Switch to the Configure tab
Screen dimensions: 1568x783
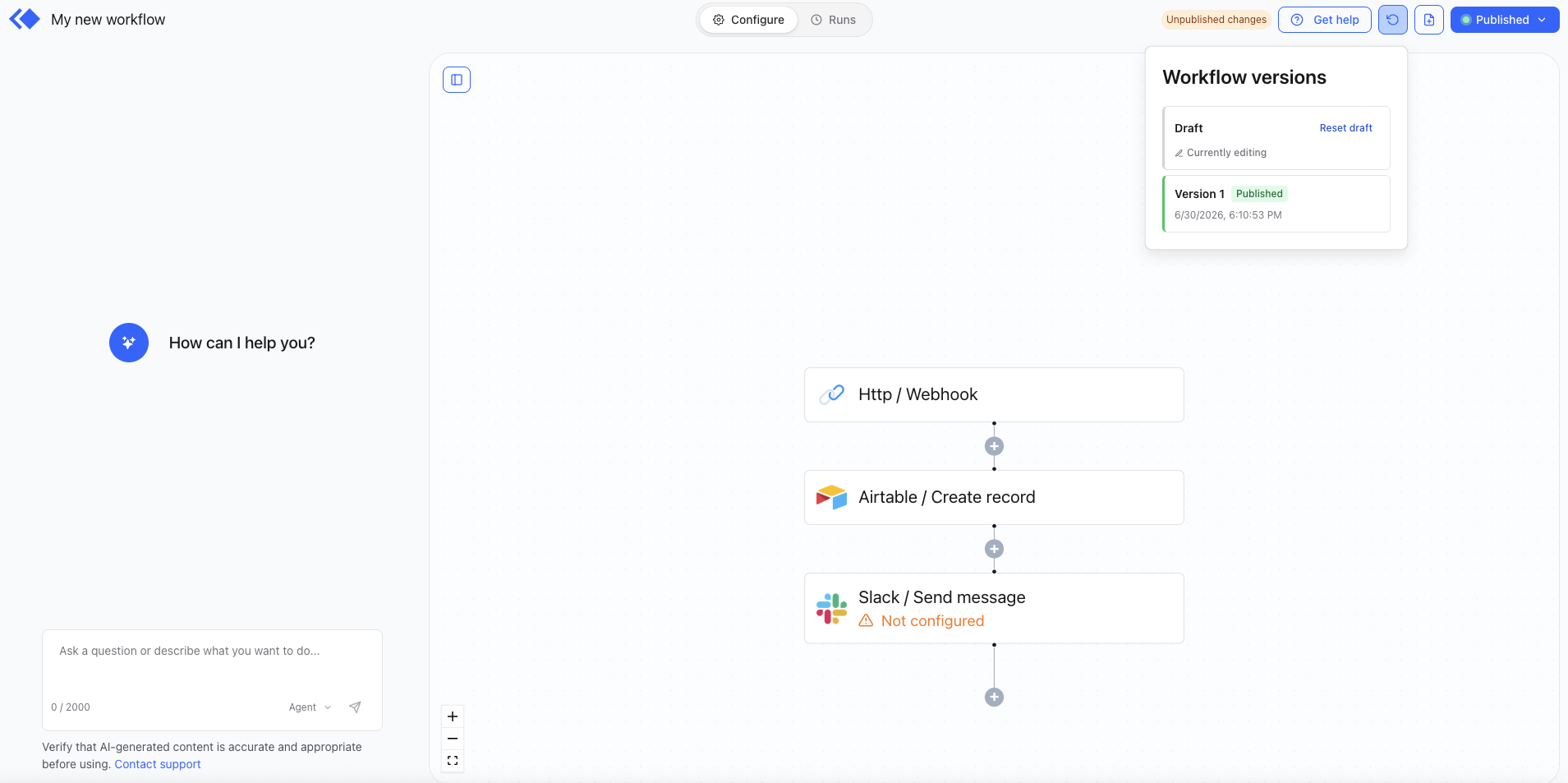(748, 20)
